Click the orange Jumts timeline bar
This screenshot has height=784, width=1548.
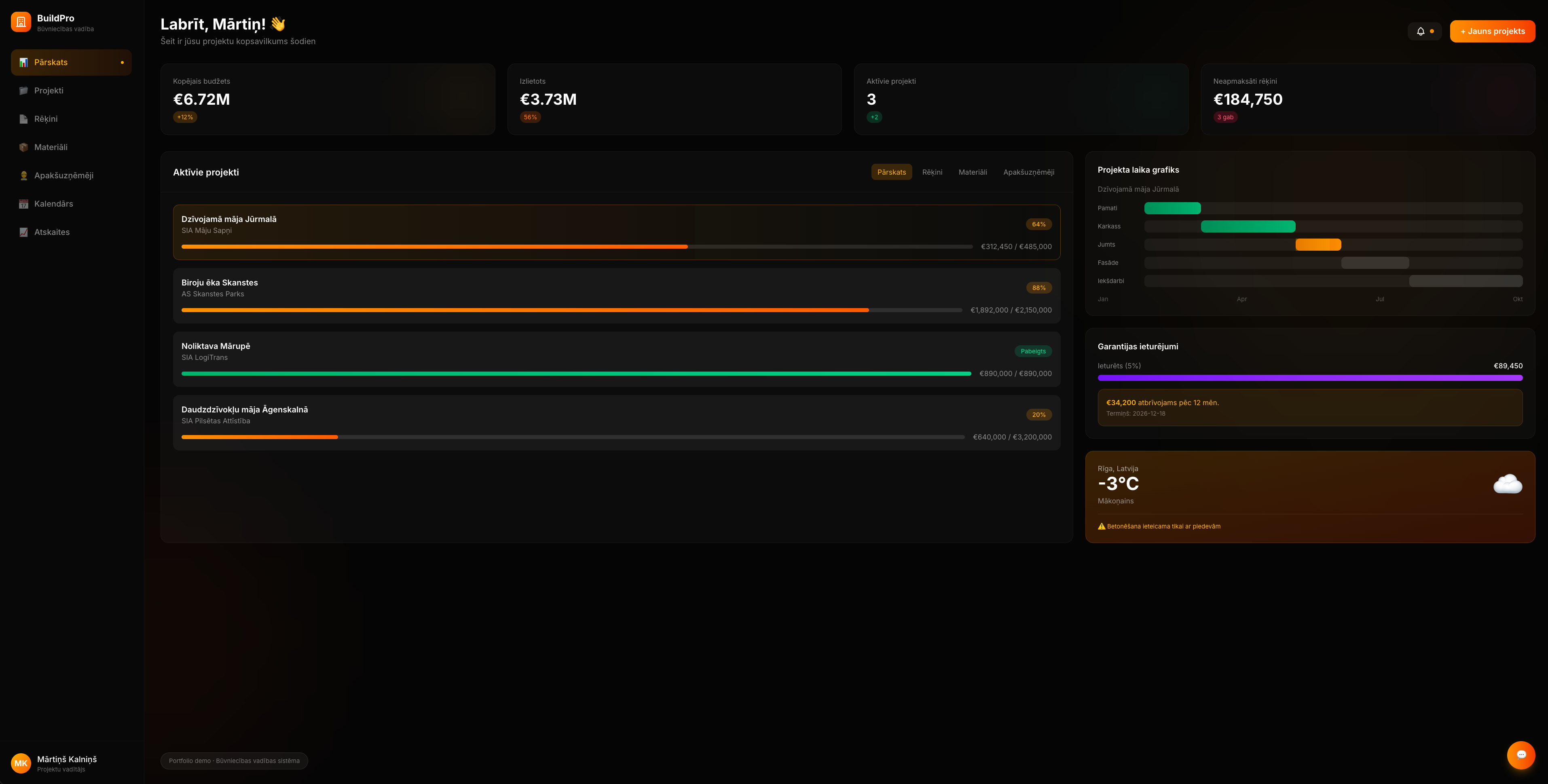(x=1318, y=245)
